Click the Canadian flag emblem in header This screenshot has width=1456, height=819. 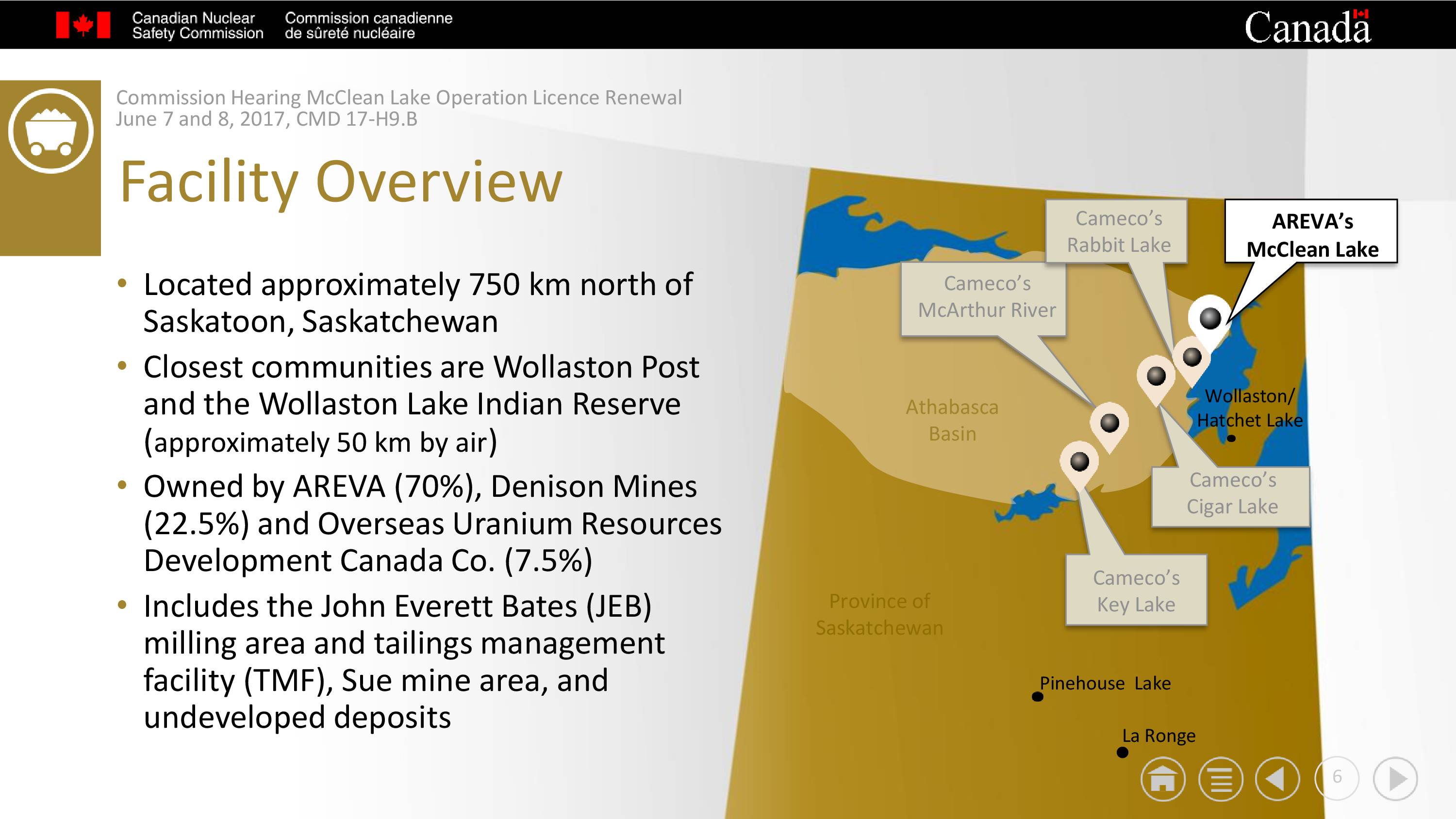[x=83, y=25]
